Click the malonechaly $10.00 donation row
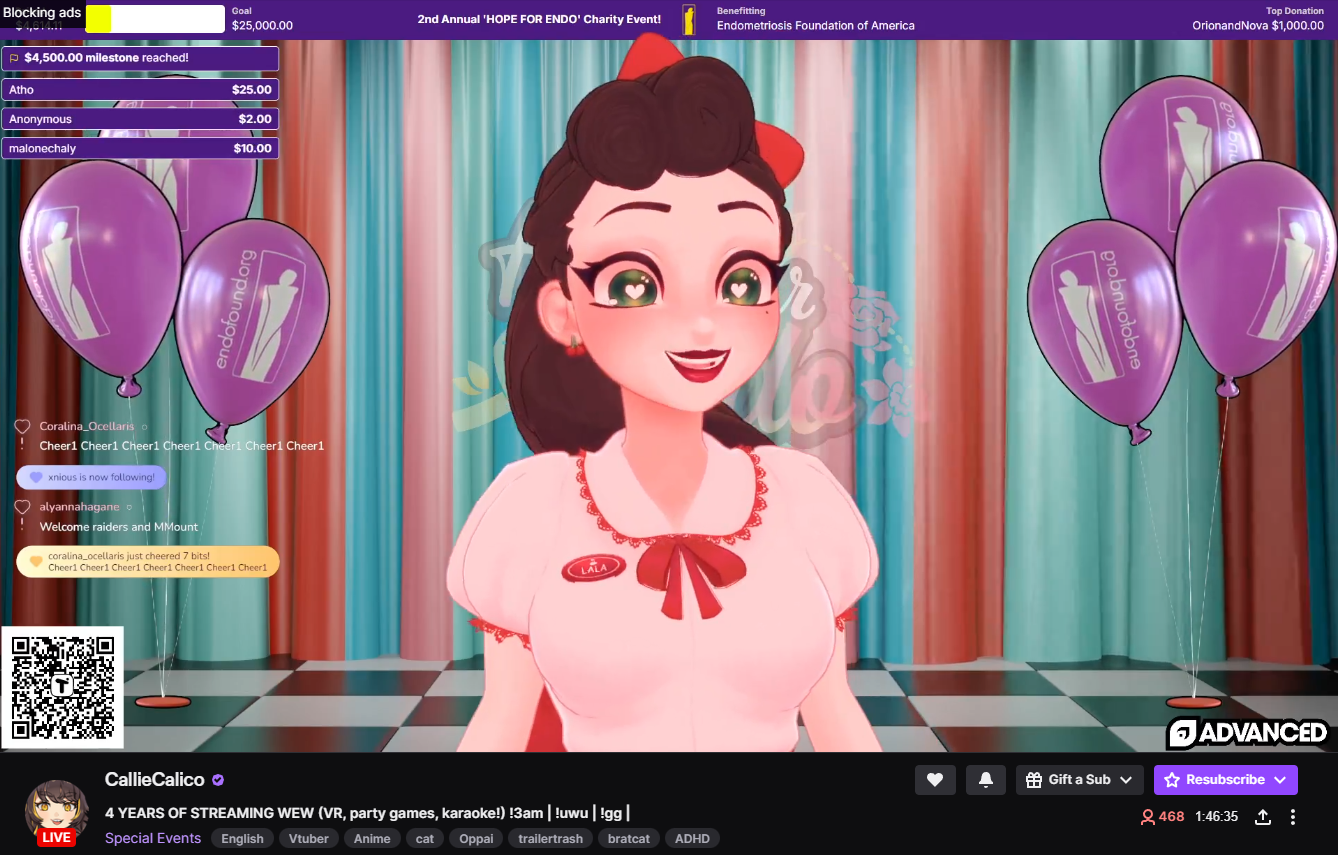The height and width of the screenshot is (855, 1338). pyautogui.click(x=140, y=148)
